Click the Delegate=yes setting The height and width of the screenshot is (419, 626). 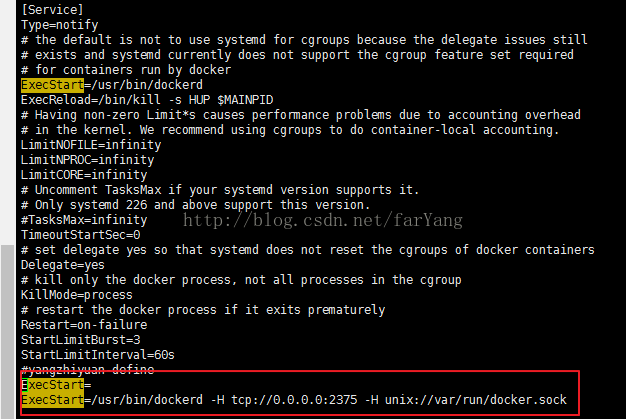point(63,265)
